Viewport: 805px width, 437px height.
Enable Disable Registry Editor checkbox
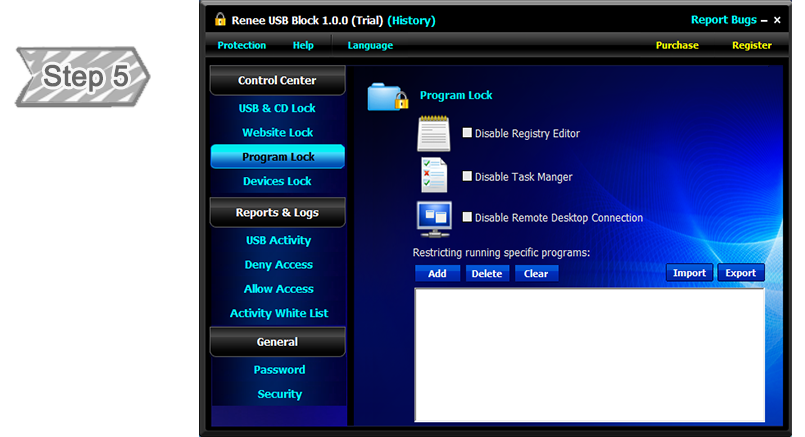[x=467, y=133]
